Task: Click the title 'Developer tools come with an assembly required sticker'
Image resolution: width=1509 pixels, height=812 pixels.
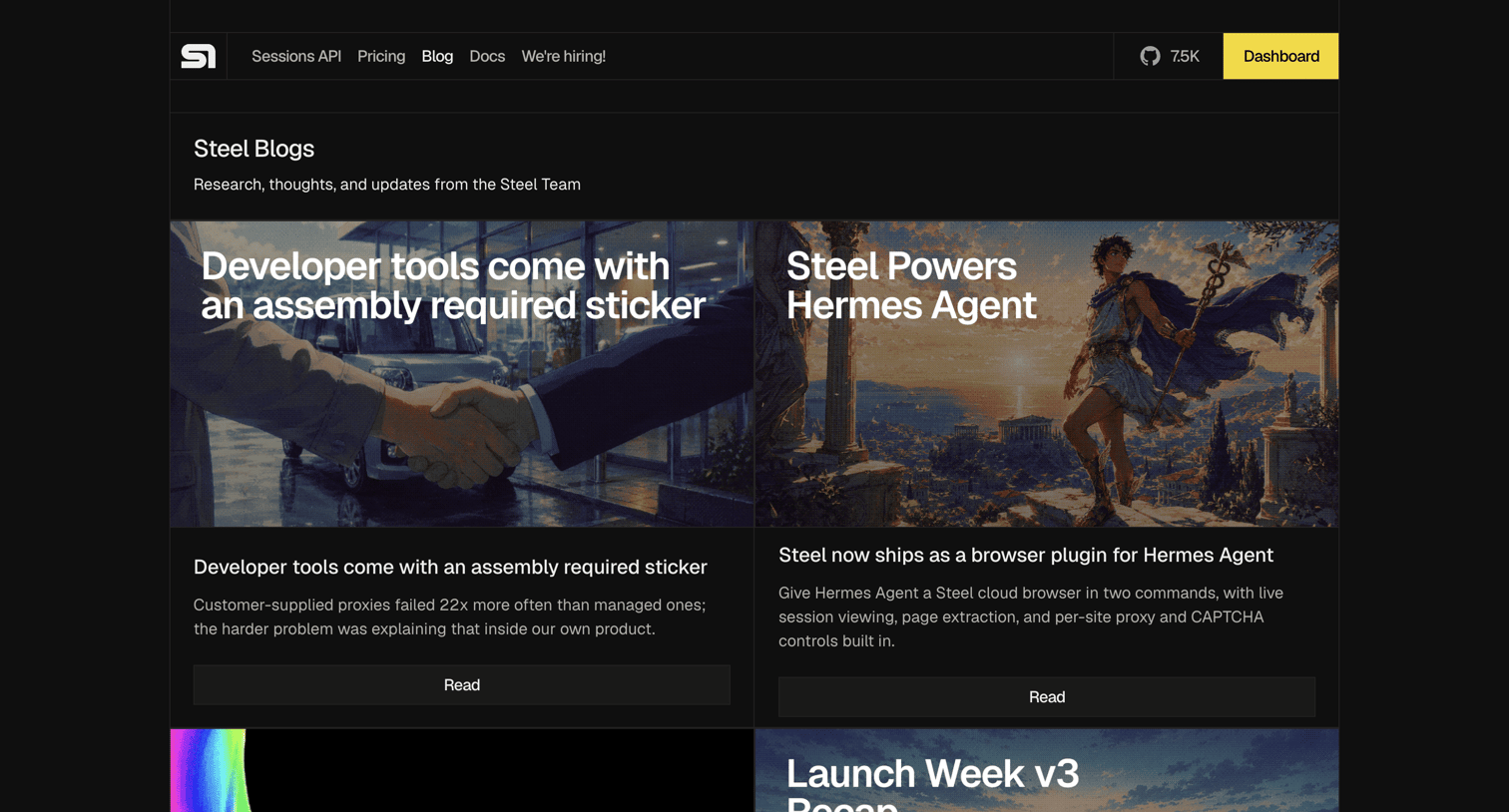Action: click(x=450, y=567)
